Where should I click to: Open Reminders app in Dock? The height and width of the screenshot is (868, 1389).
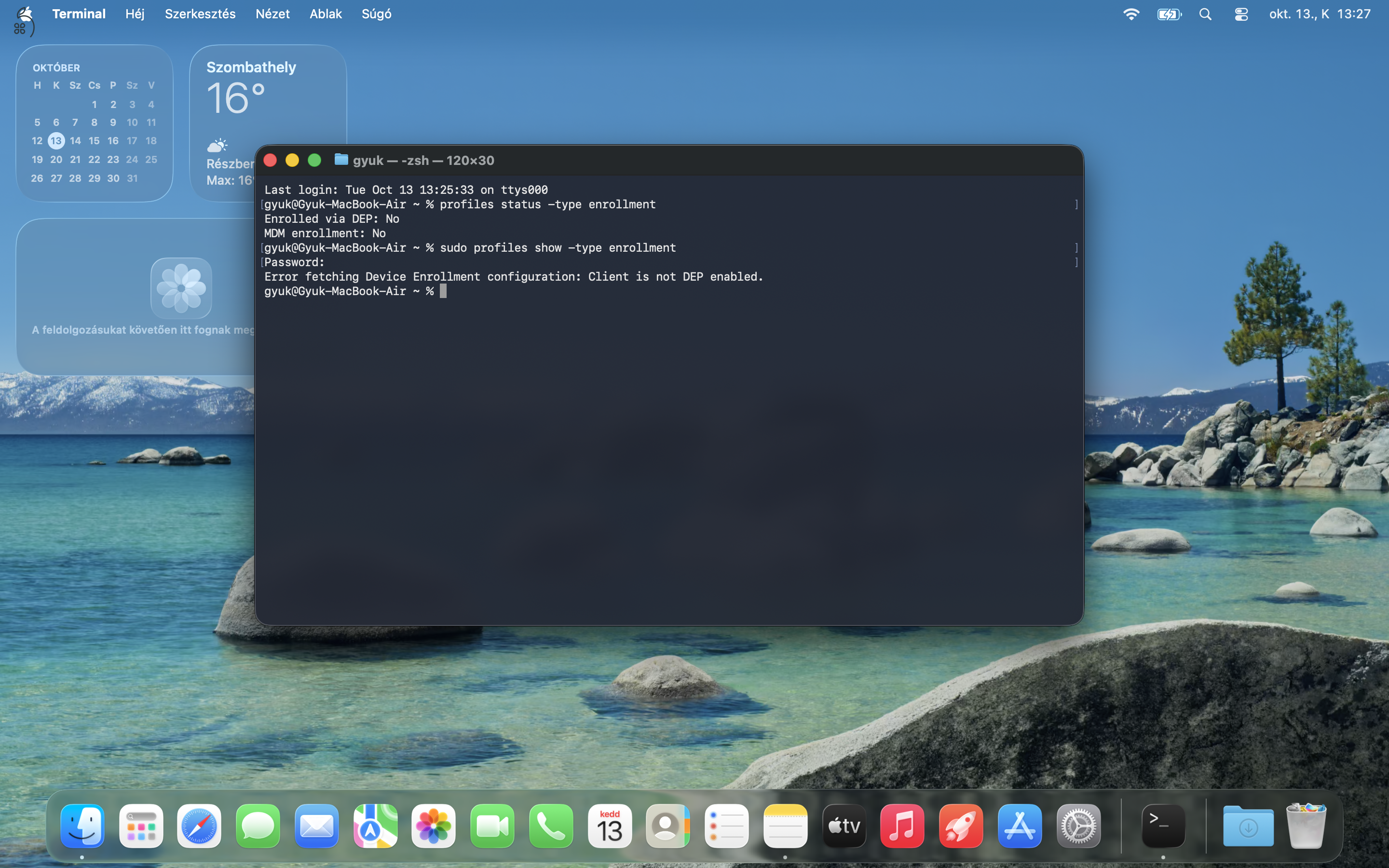tap(727, 826)
